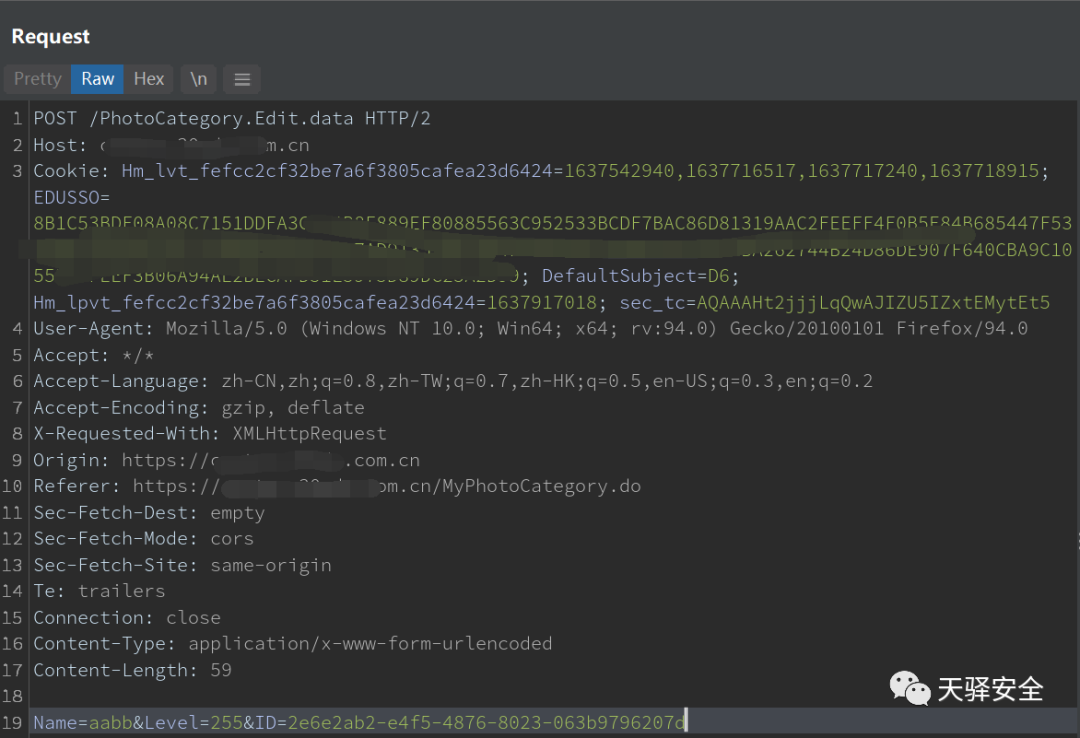Screen dimensions: 1080x738
Task: Click the XMLHttpRequest header value
Action: click(309, 434)
